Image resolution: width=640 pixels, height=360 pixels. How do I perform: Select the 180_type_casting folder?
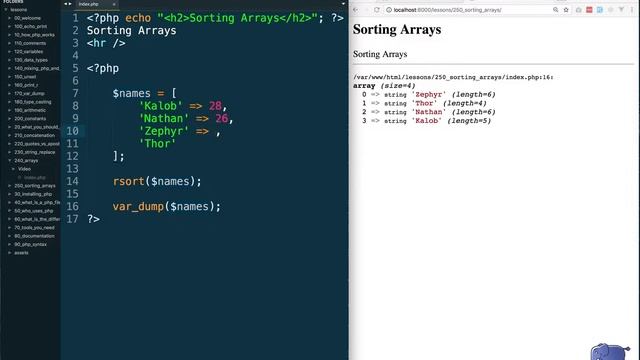coord(33,102)
